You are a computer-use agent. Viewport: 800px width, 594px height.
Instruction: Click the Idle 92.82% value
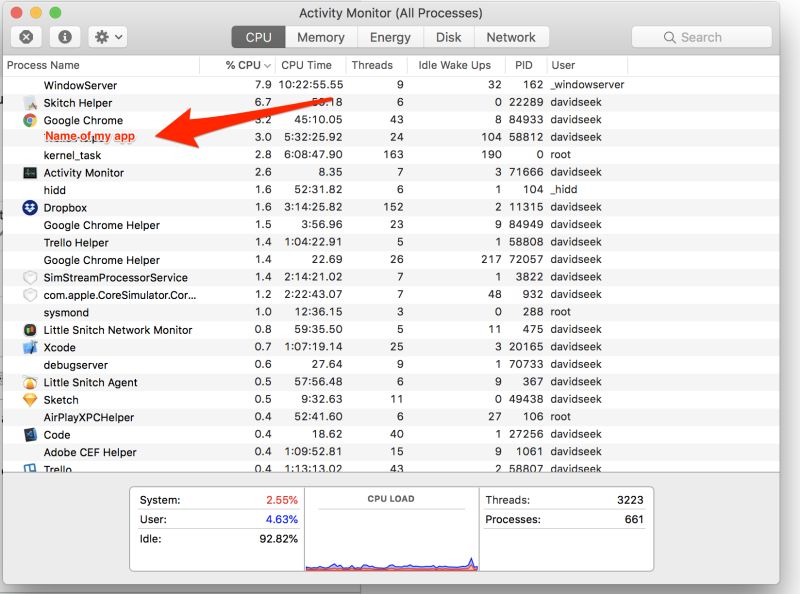tap(279, 539)
